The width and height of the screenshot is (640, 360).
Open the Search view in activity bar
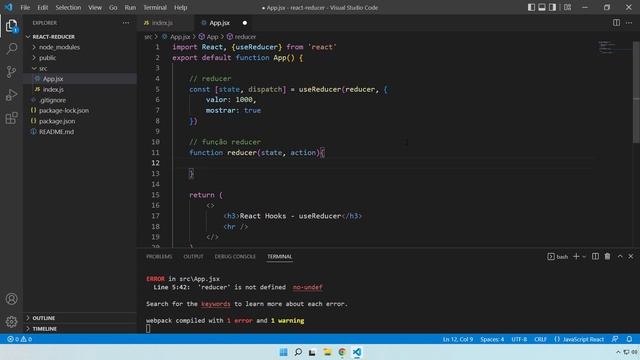11,49
